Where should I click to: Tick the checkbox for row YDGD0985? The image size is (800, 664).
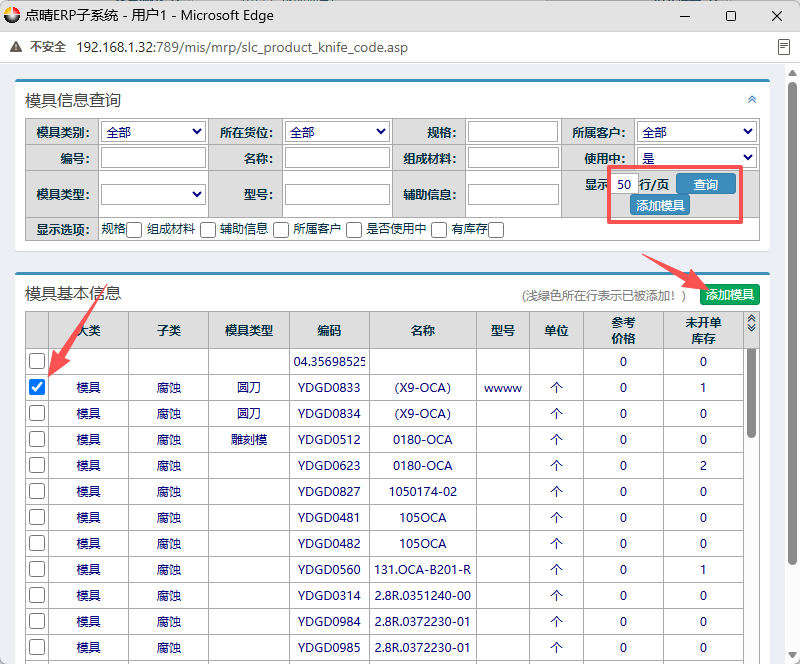click(x=37, y=647)
